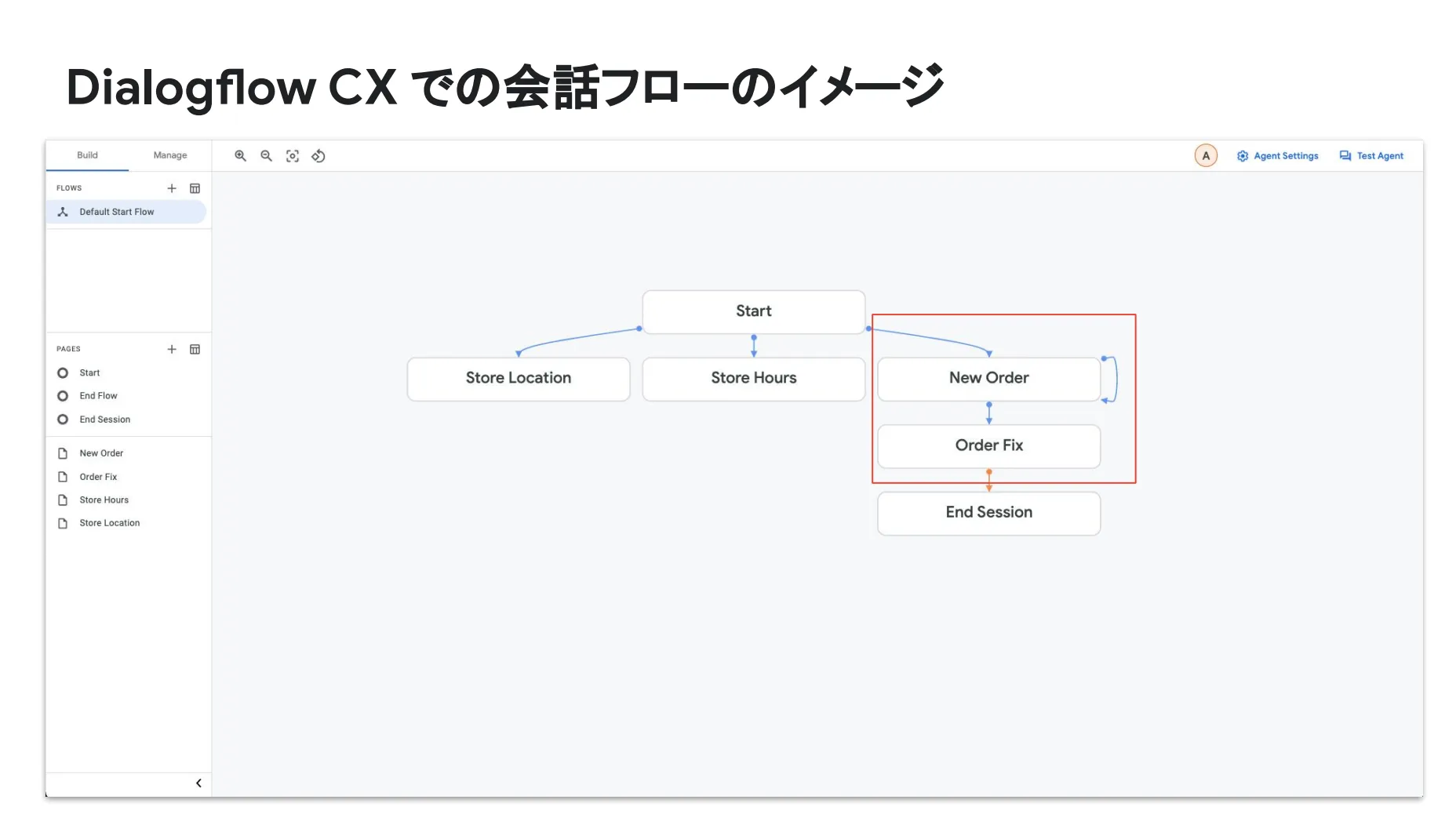
Task: Switch to the Manage tab
Action: [170, 155]
